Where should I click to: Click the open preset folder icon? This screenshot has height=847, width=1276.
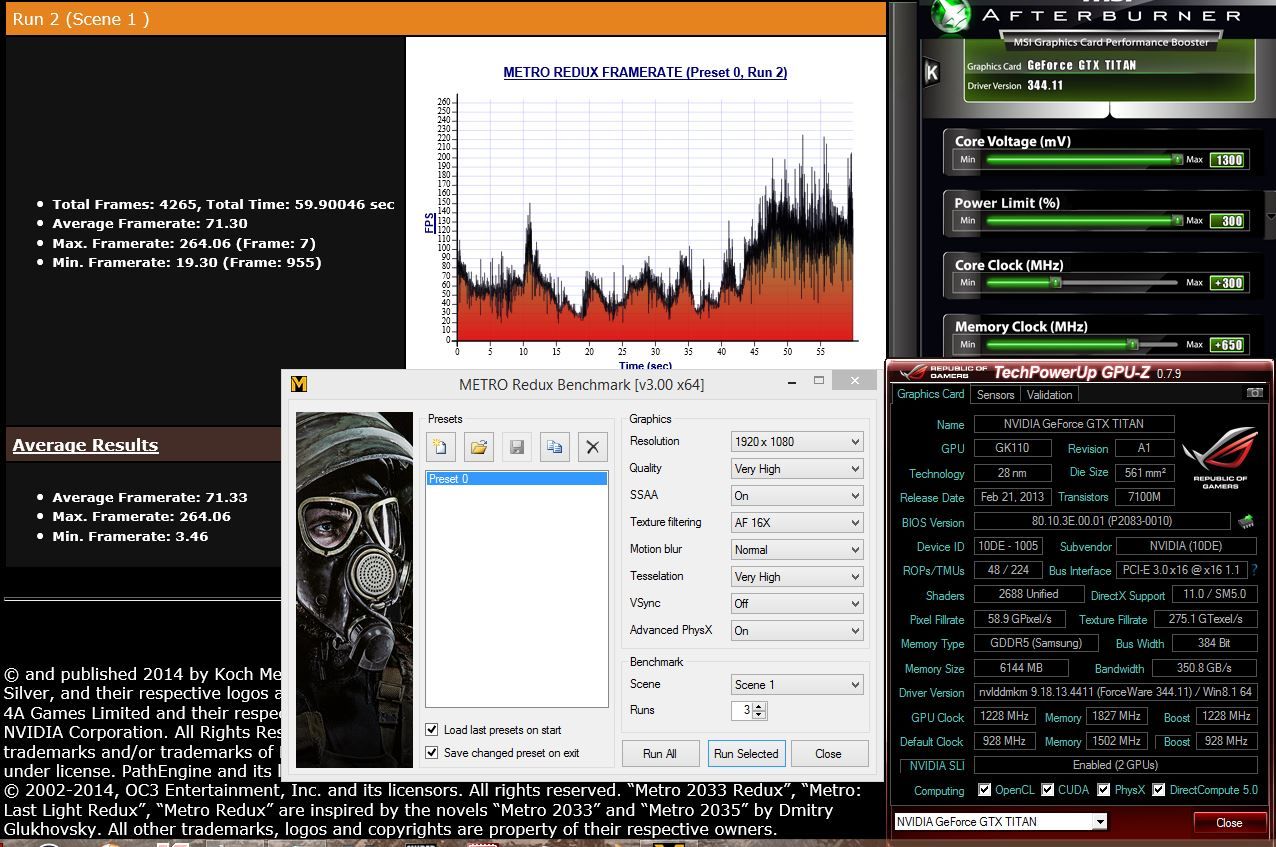pyautogui.click(x=479, y=447)
